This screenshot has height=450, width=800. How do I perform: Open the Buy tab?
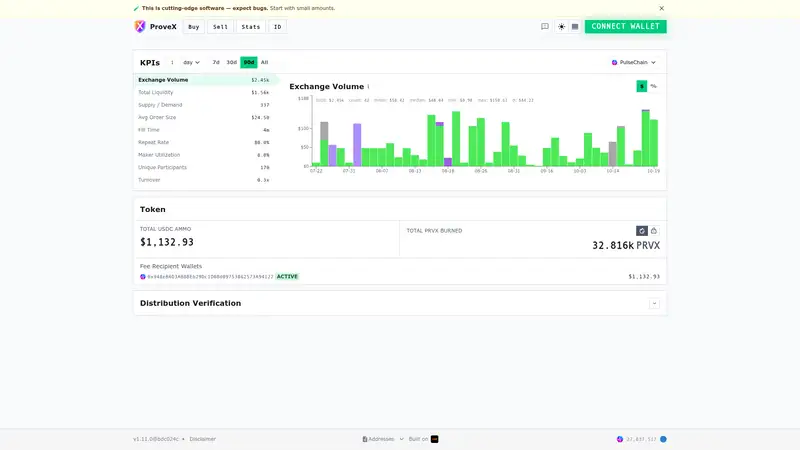coord(193,27)
